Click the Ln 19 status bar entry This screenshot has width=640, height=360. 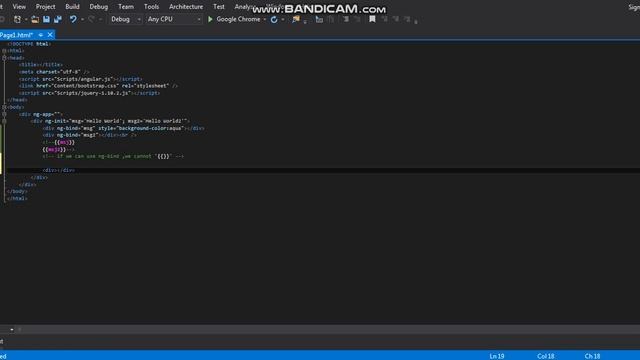pyautogui.click(x=497, y=356)
